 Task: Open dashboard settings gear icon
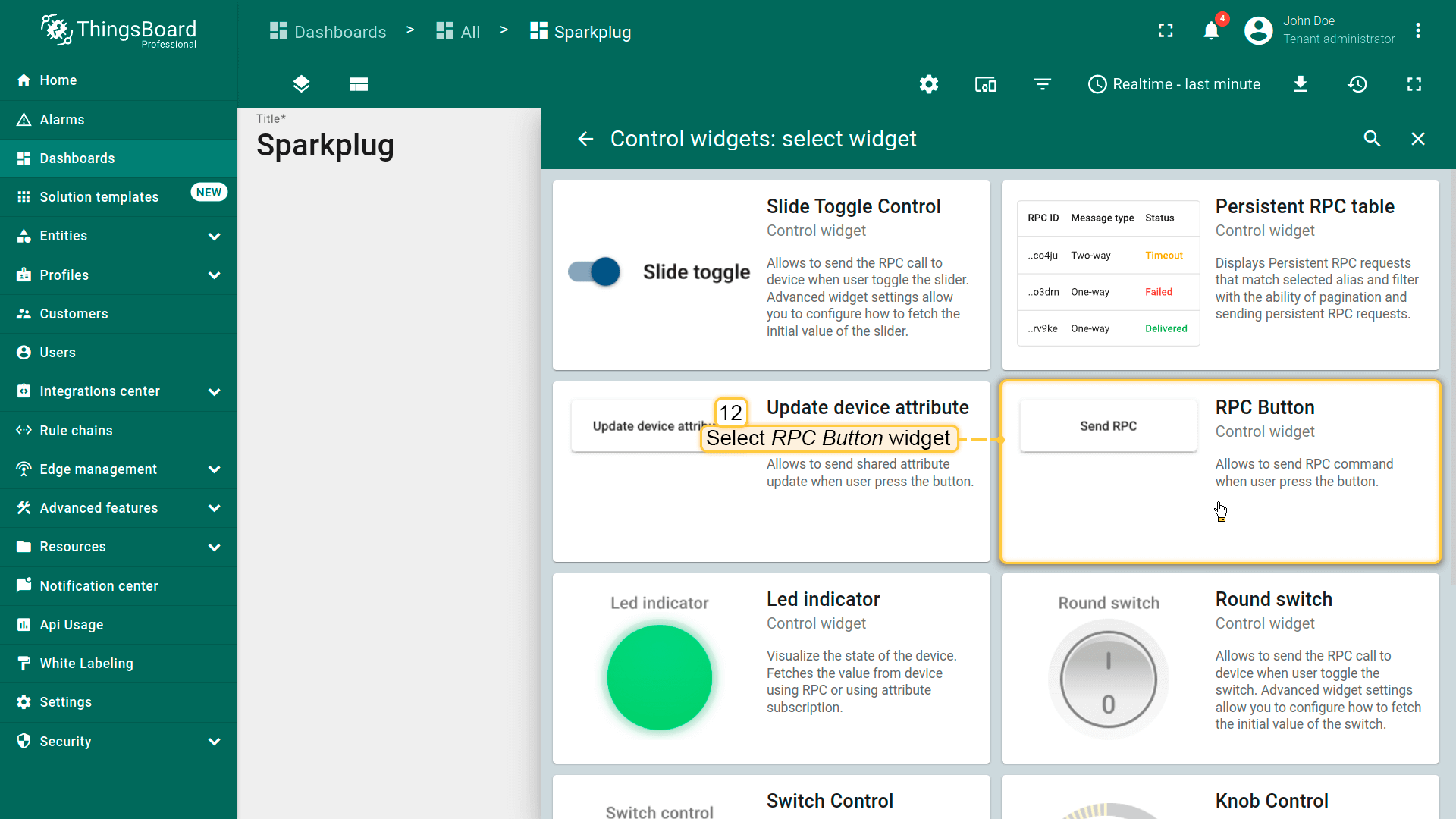coord(929,84)
